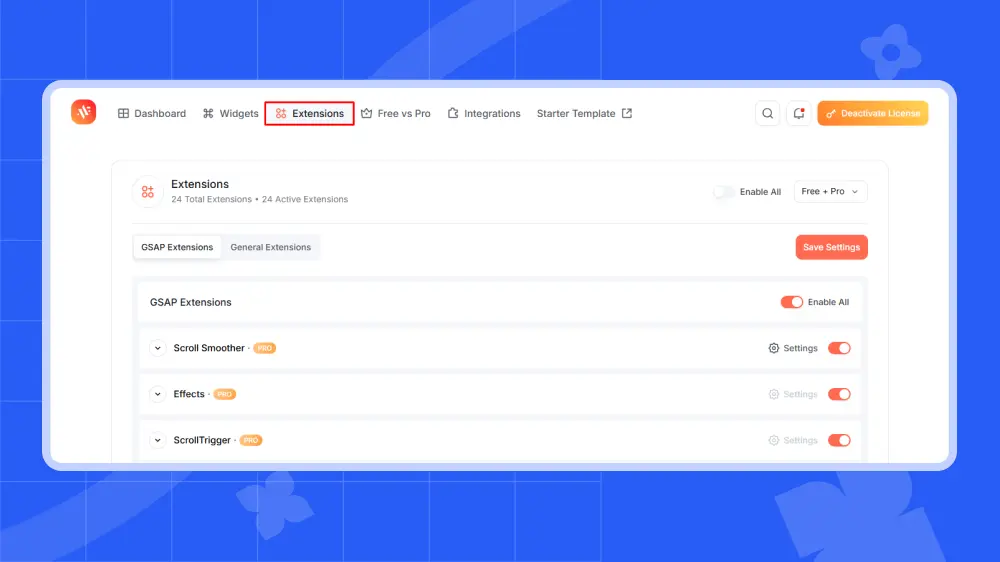Viewport: 1000px width, 562px height.
Task: Switch to the GSAP Extensions tab
Action: click(177, 247)
